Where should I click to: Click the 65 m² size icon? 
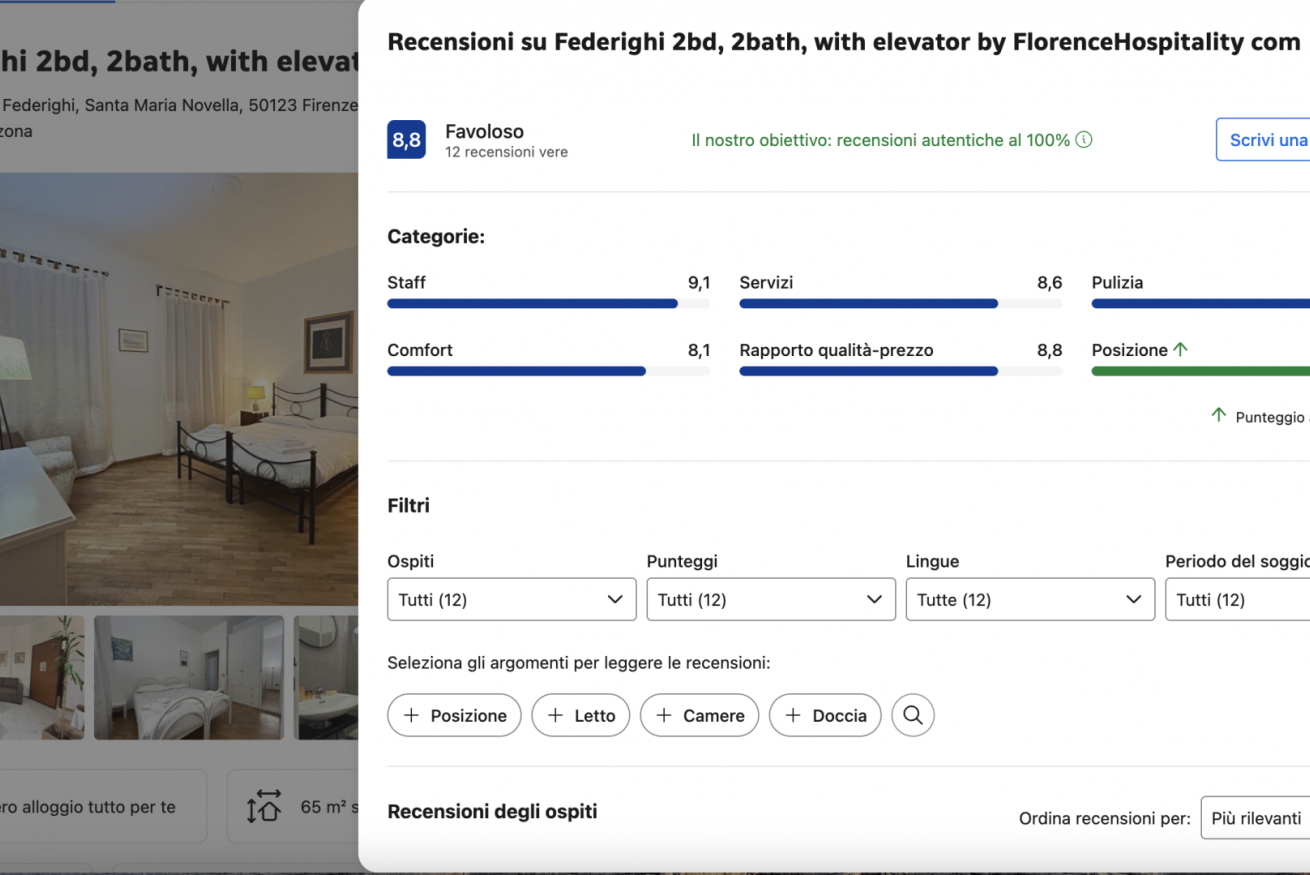(x=264, y=807)
